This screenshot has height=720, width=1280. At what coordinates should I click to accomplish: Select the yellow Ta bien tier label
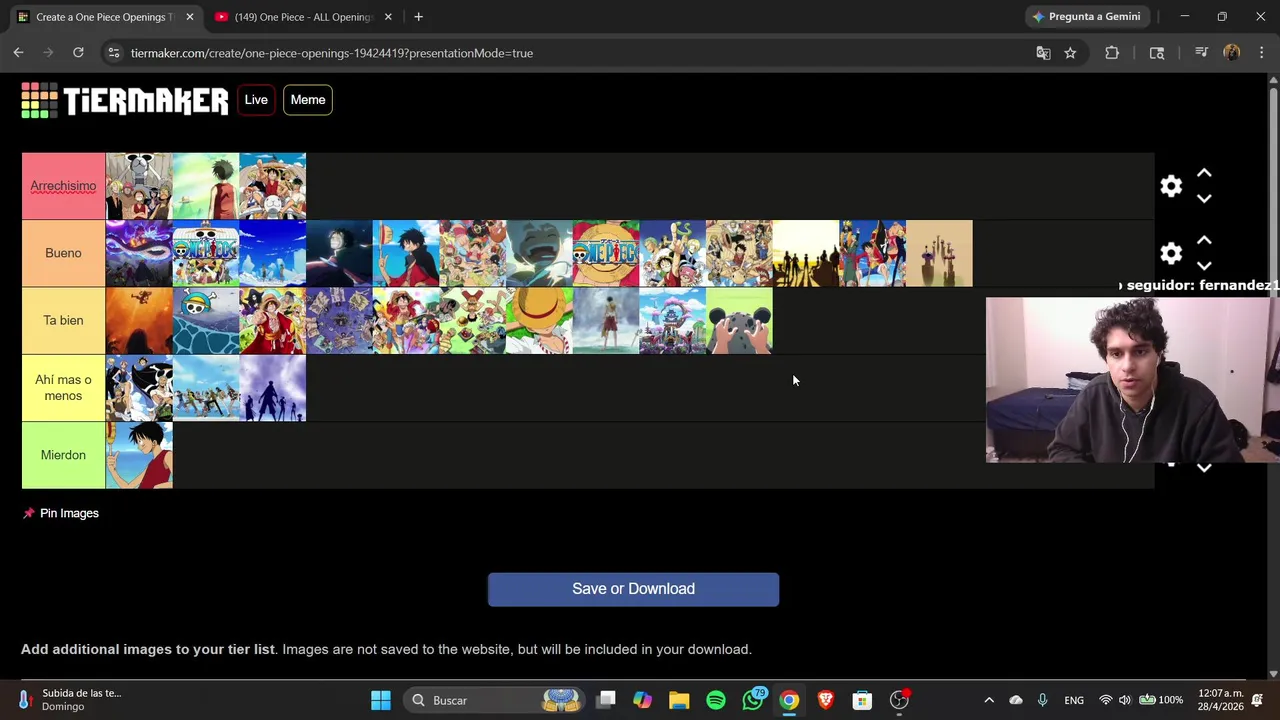point(63,320)
